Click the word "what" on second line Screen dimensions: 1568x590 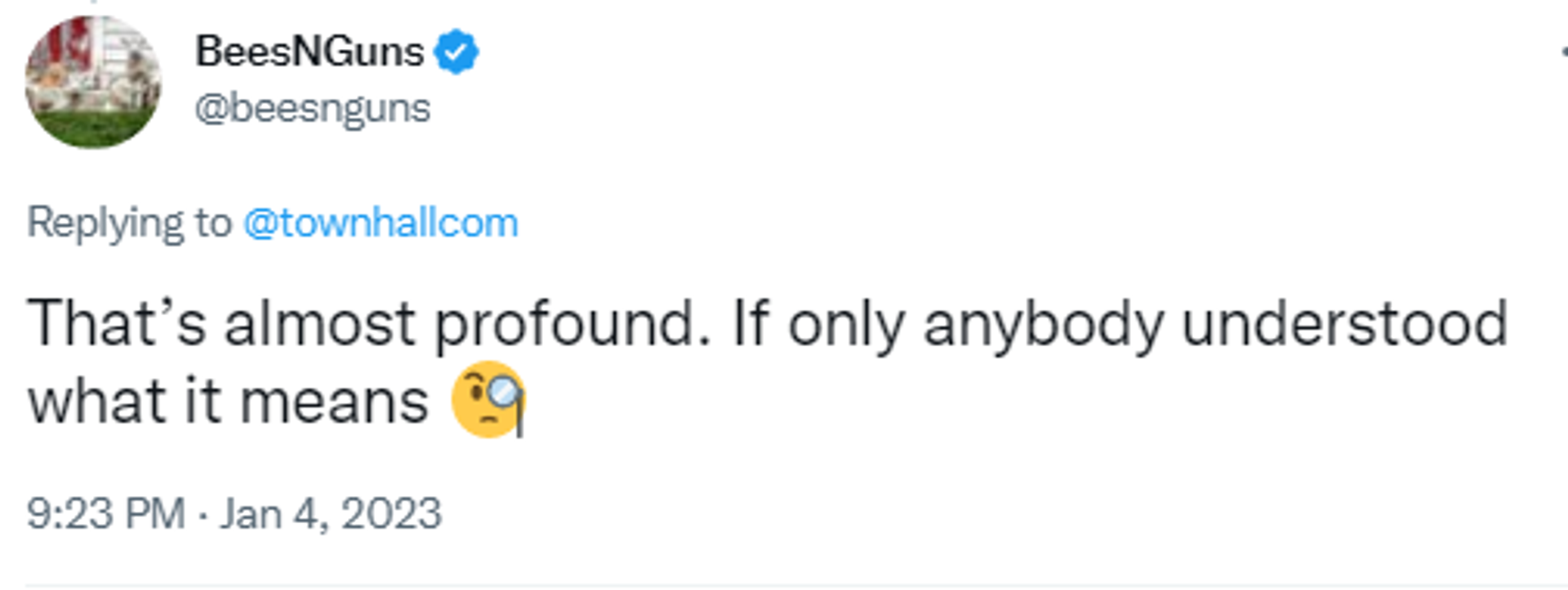pyautogui.click(x=97, y=401)
